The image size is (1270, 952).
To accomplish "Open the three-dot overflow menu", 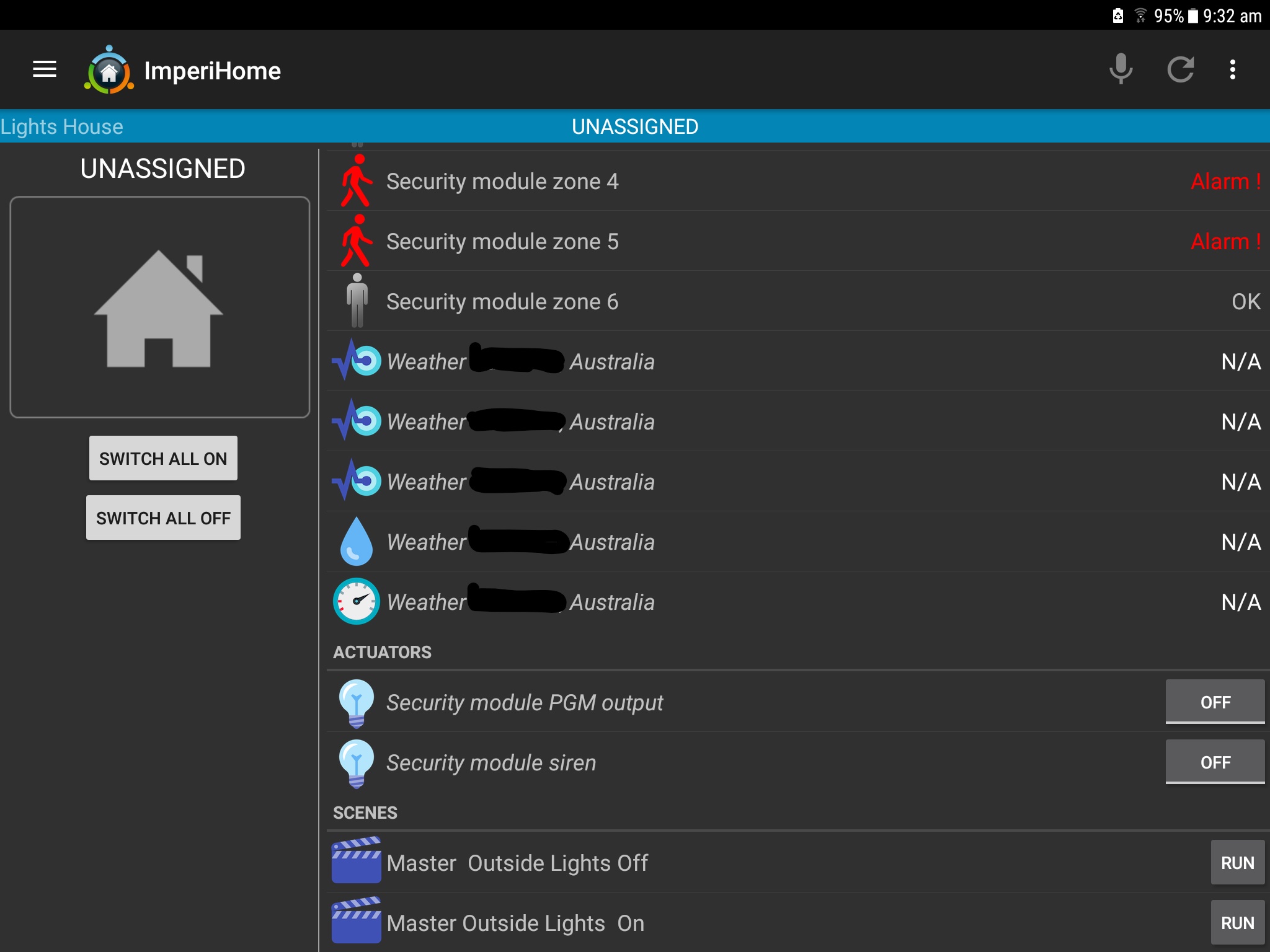I will [1232, 69].
